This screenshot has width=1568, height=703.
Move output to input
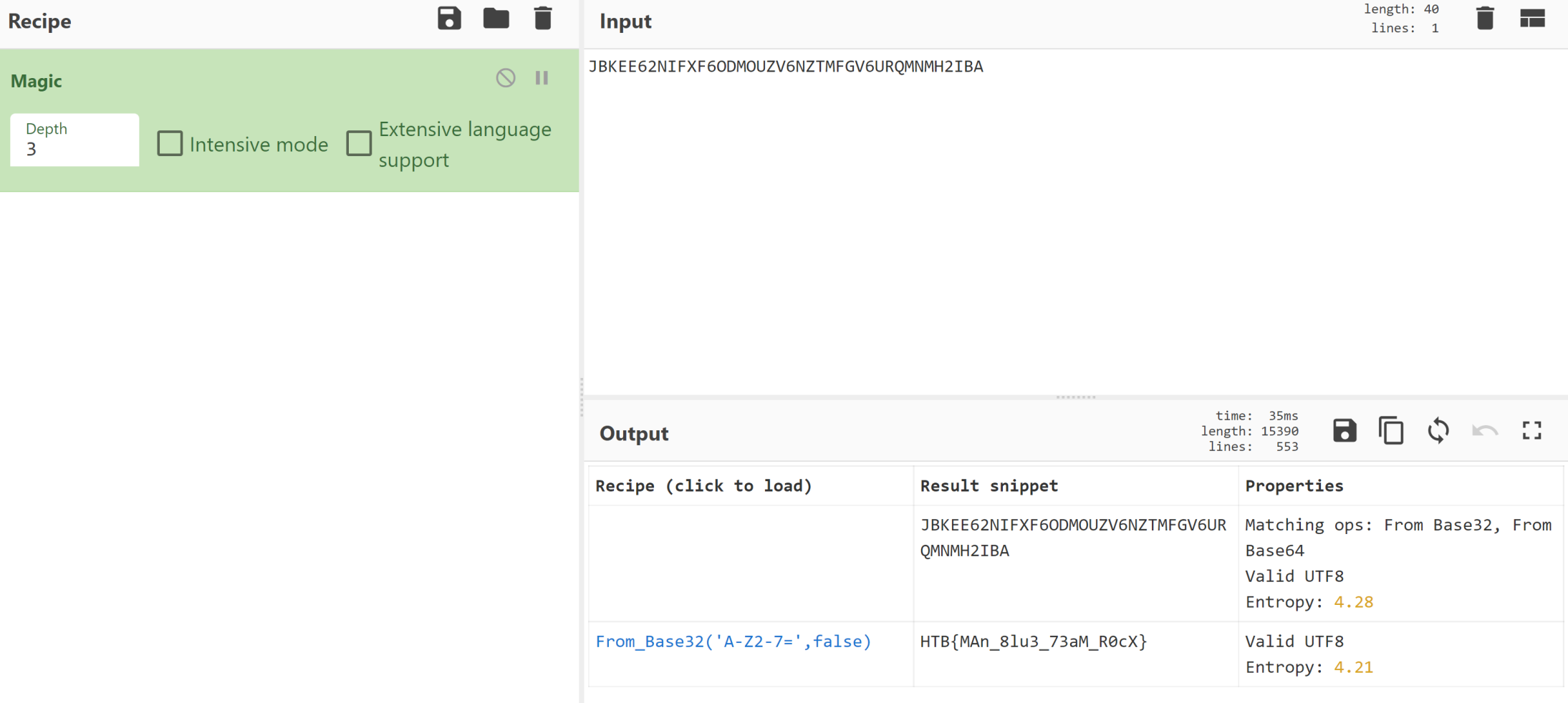[1438, 431]
